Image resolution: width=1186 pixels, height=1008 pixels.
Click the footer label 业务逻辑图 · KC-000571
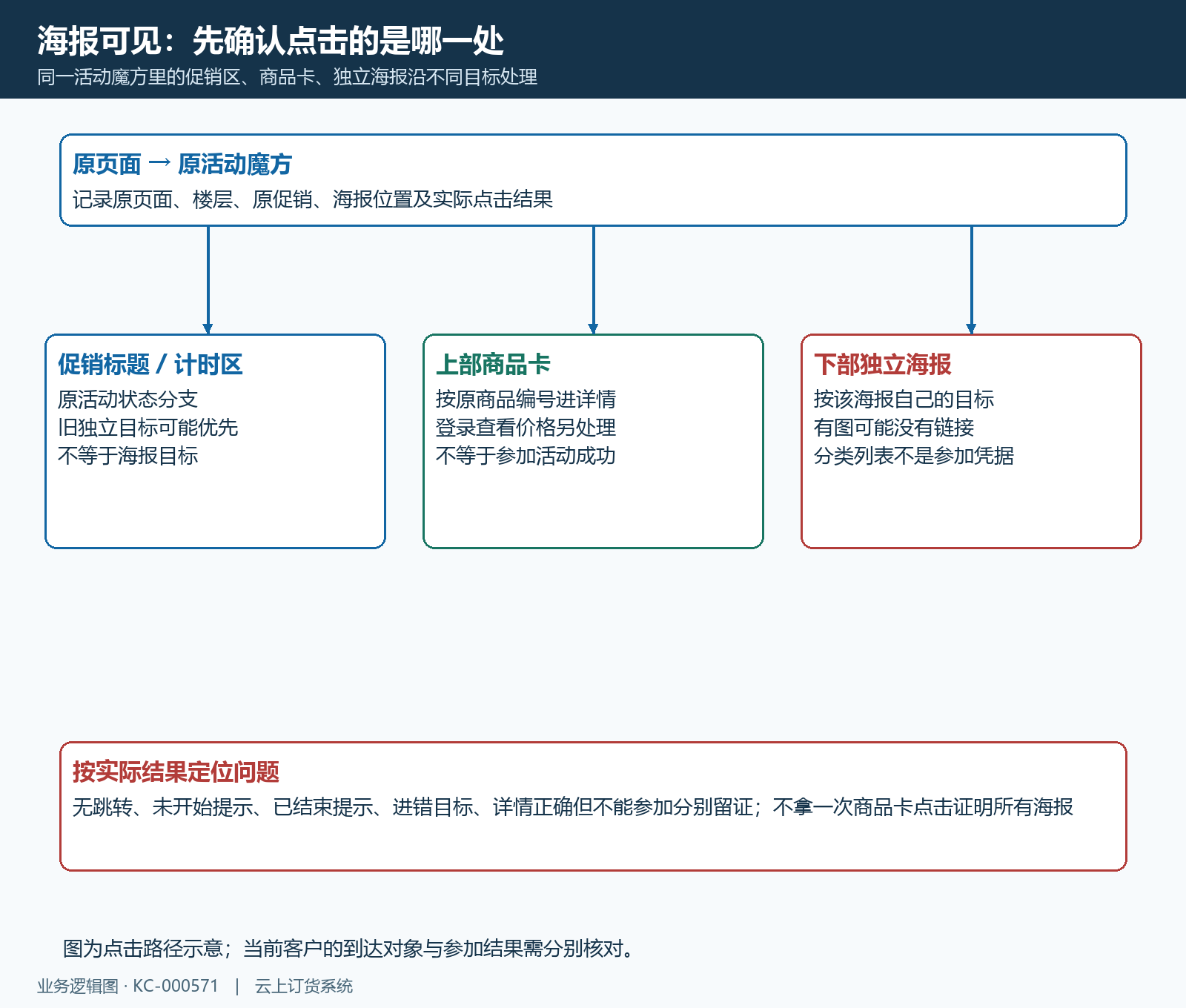pyautogui.click(x=128, y=986)
